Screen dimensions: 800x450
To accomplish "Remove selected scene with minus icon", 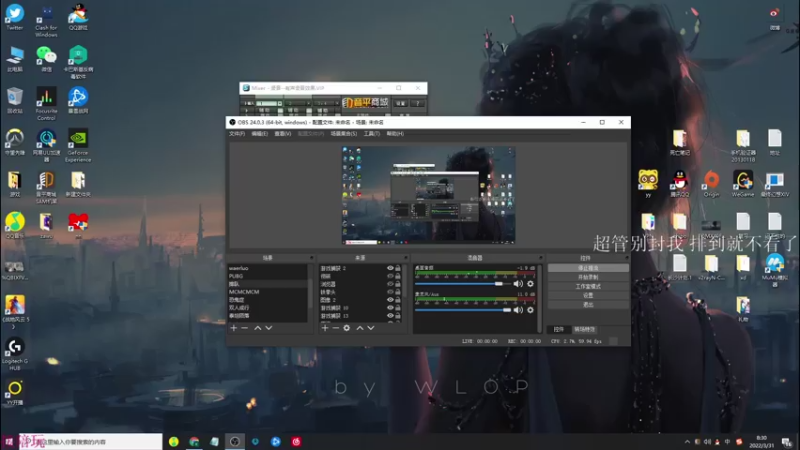I will [x=244, y=328].
